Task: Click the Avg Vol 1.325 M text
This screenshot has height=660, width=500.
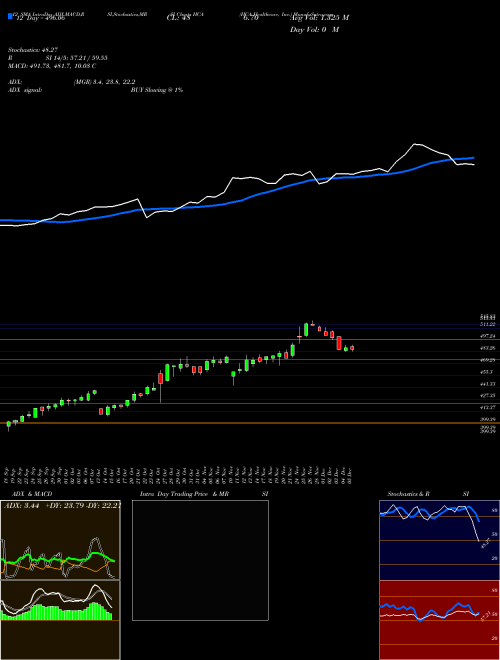Action: 319,18
